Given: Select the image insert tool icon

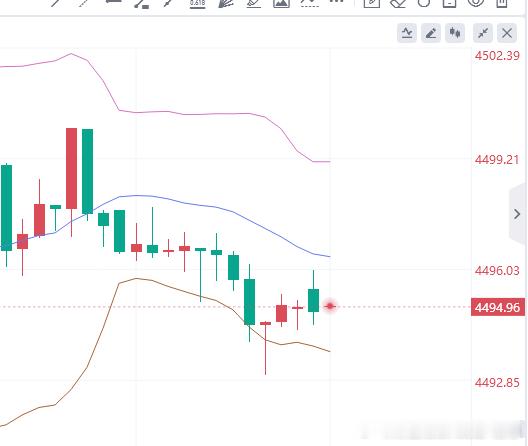Looking at the screenshot, I should tap(281, 3).
